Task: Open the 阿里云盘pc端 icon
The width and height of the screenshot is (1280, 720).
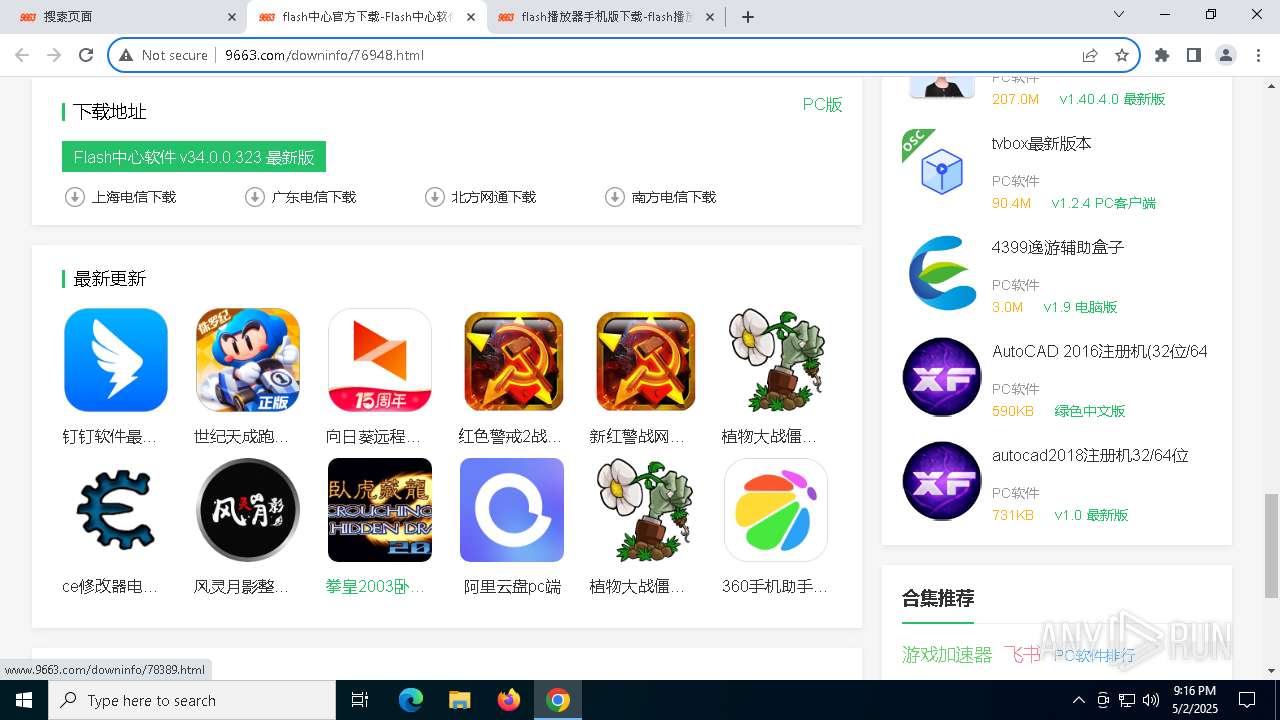Action: pyautogui.click(x=512, y=510)
